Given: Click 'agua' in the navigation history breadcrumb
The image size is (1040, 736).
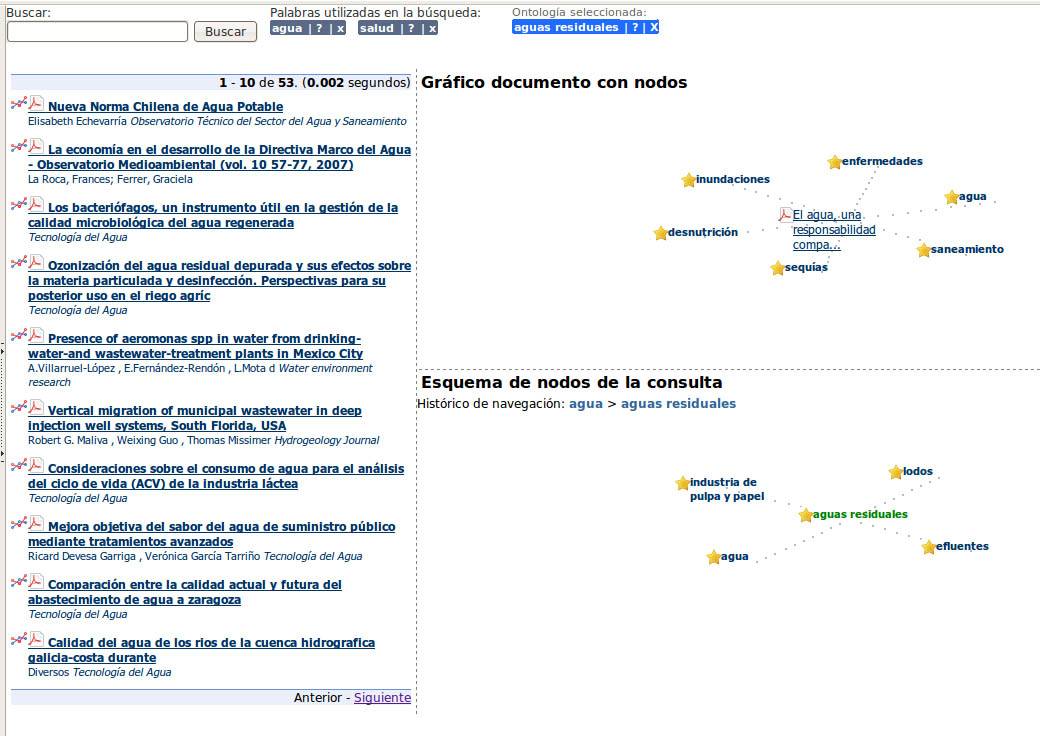Looking at the screenshot, I should (586, 404).
